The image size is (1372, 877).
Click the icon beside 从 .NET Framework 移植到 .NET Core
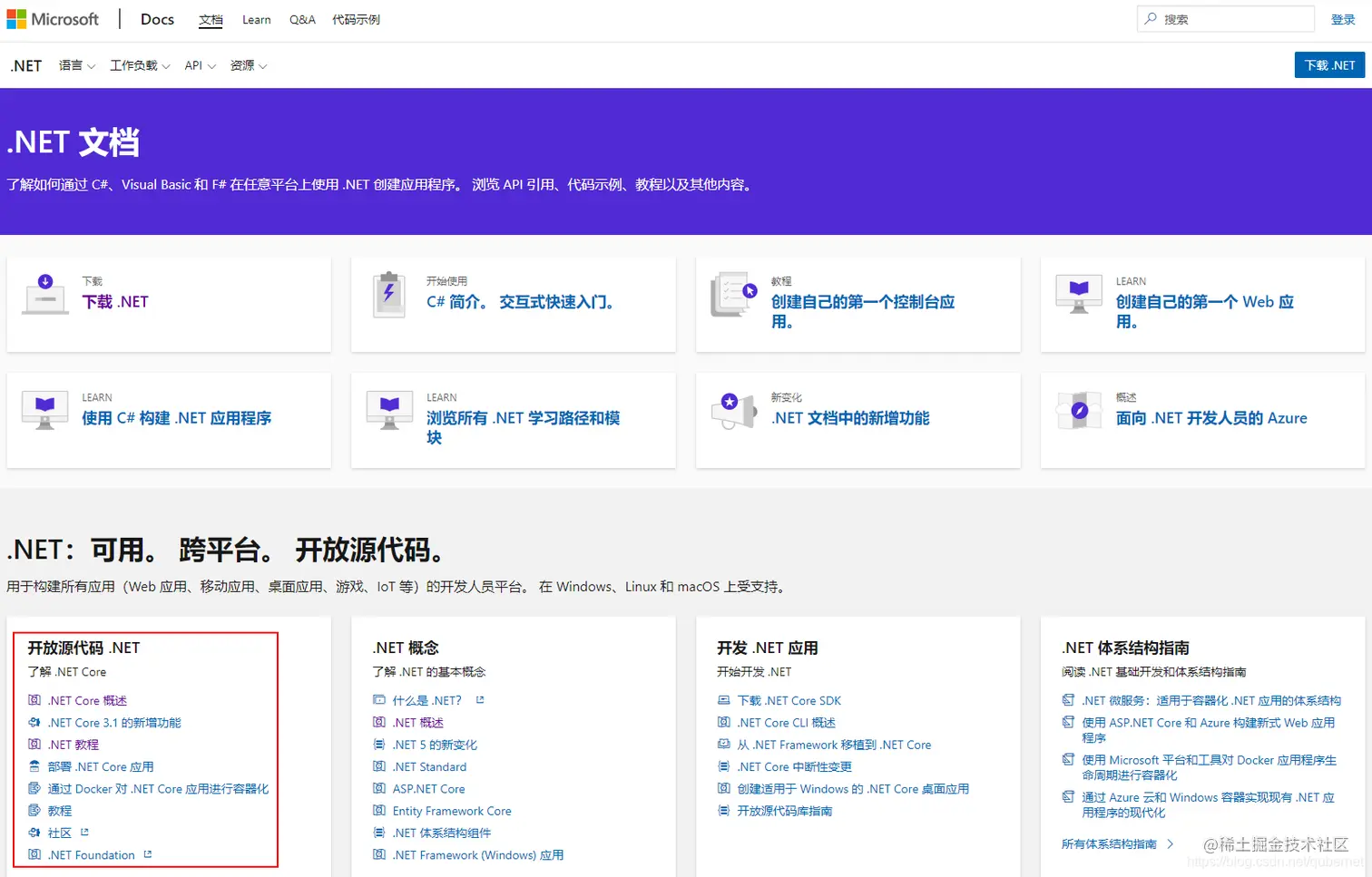724,745
